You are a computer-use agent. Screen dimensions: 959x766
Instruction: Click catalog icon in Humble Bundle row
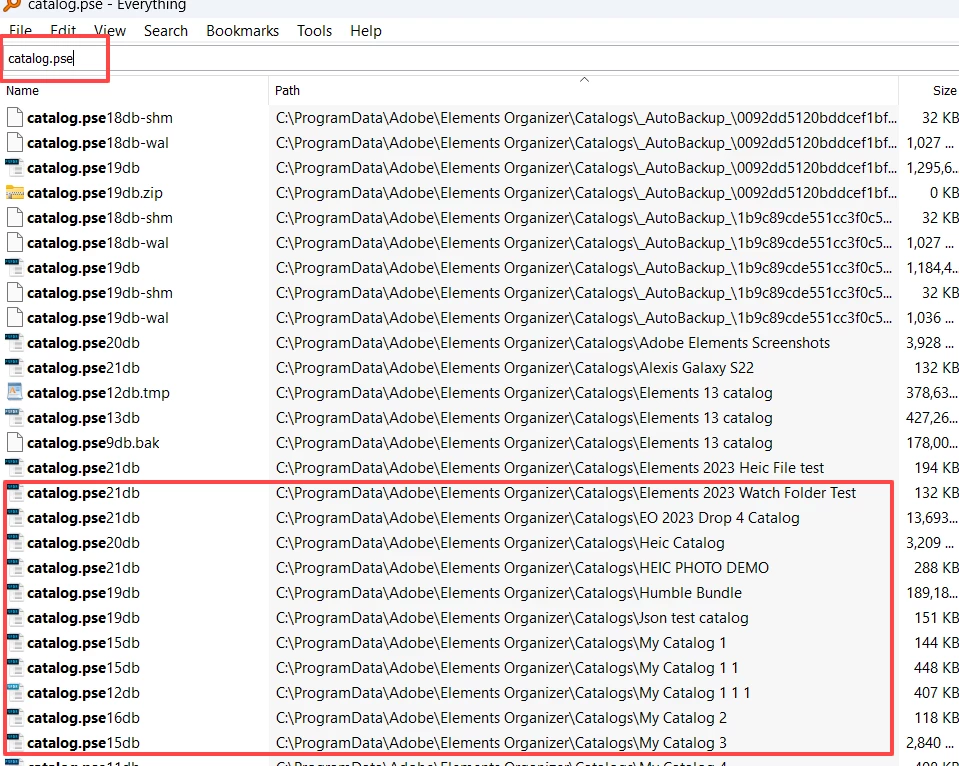pos(15,593)
